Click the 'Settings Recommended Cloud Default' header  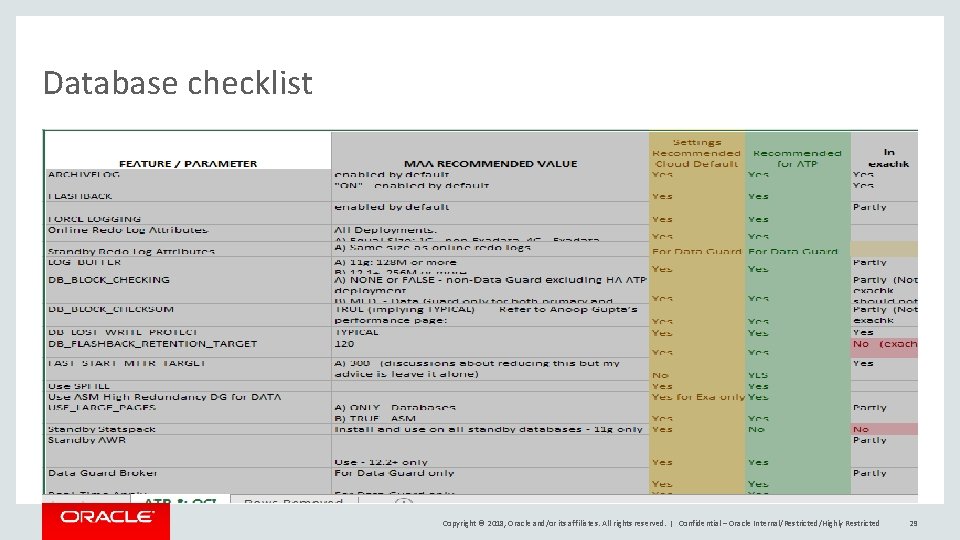697,153
